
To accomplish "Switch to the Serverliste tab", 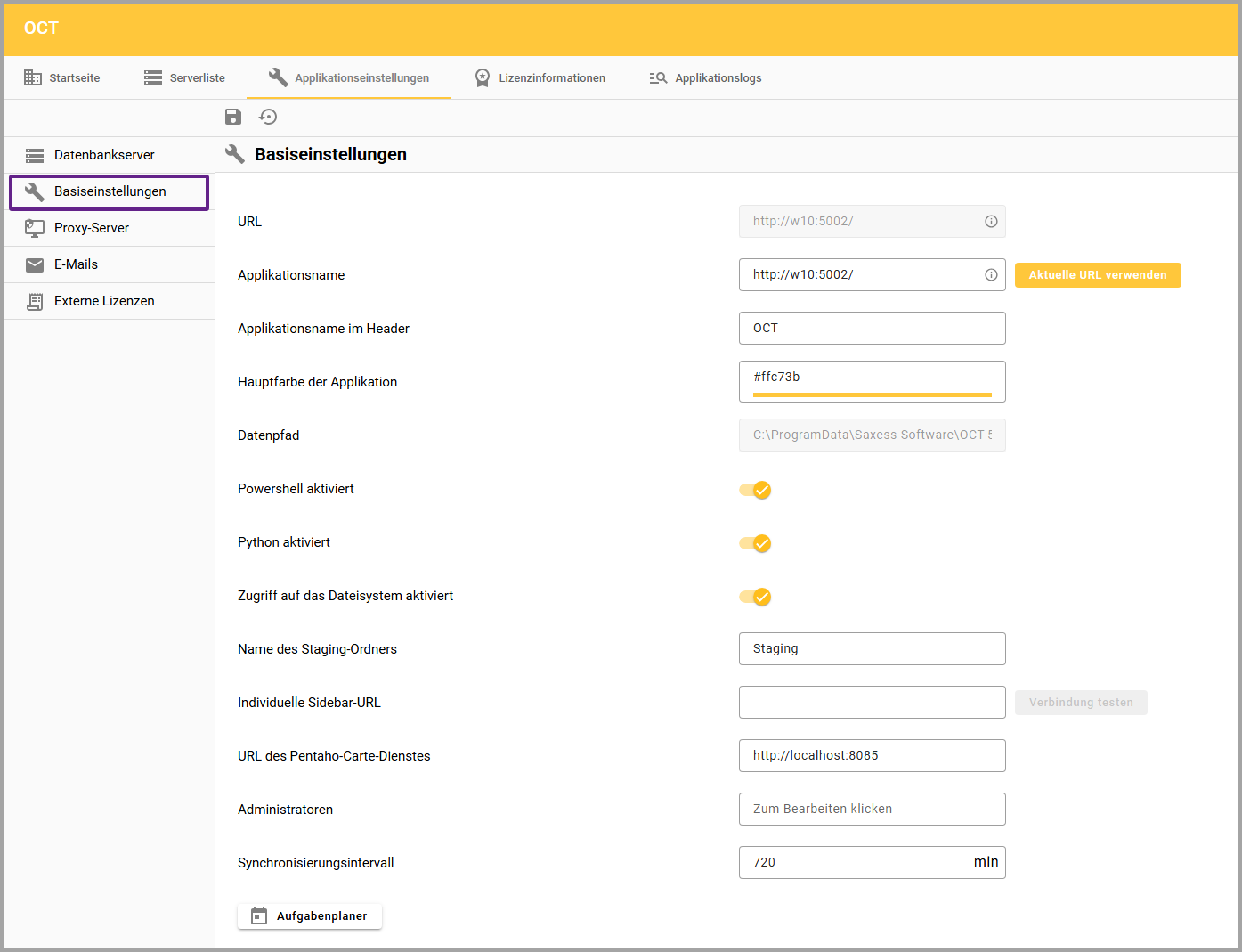I will click(185, 78).
